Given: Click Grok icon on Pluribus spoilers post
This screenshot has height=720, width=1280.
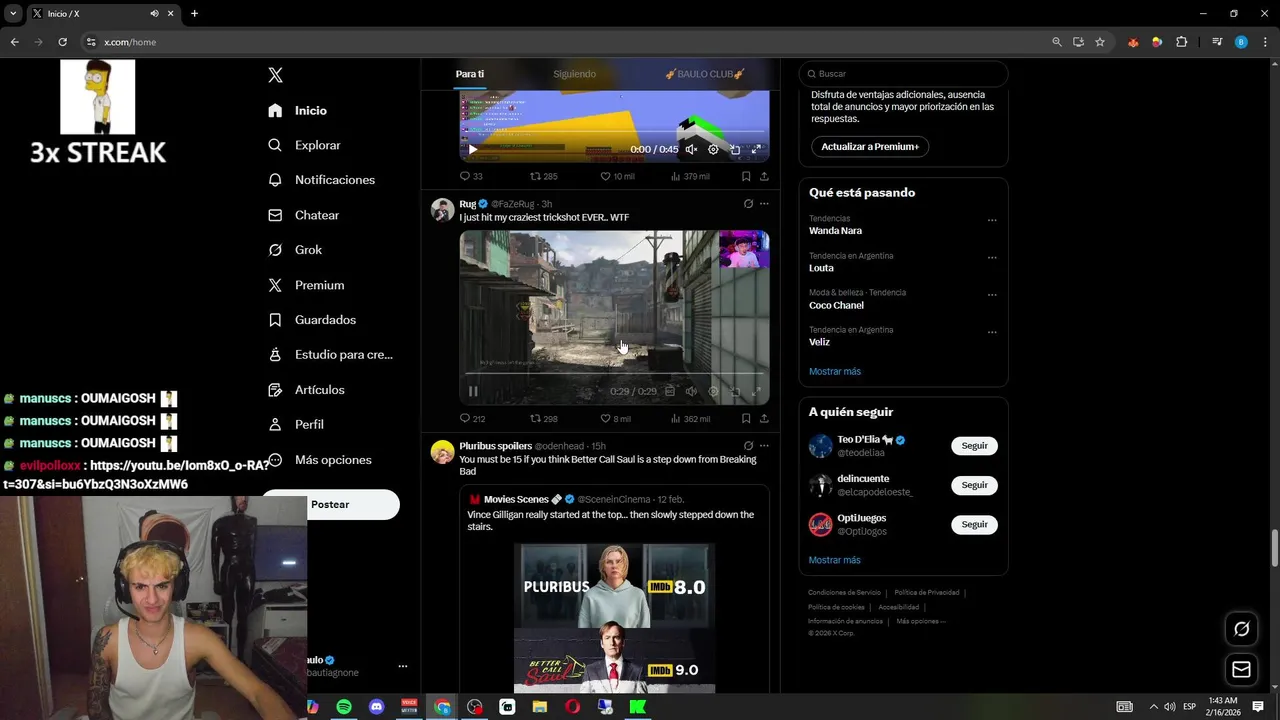Looking at the screenshot, I should [748, 446].
